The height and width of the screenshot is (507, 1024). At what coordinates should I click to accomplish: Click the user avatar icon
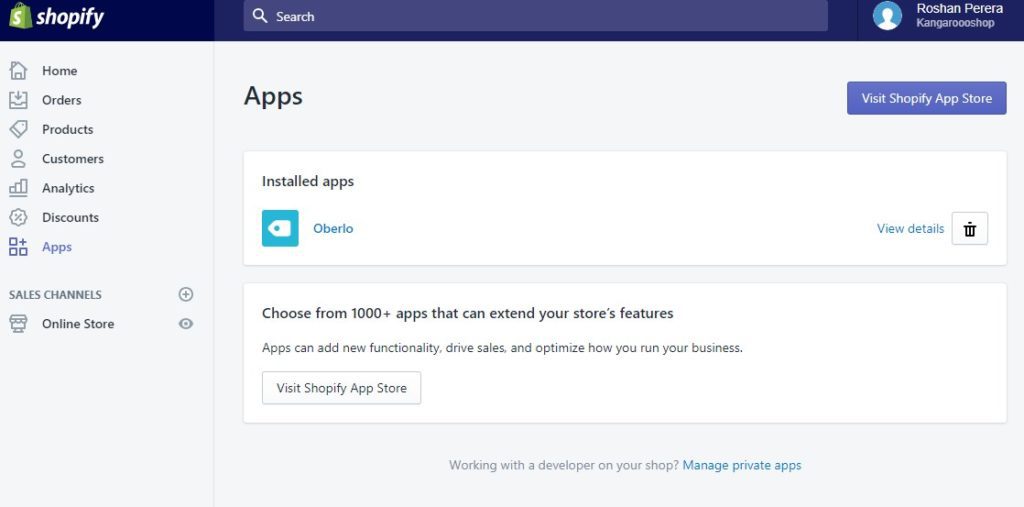[x=888, y=16]
